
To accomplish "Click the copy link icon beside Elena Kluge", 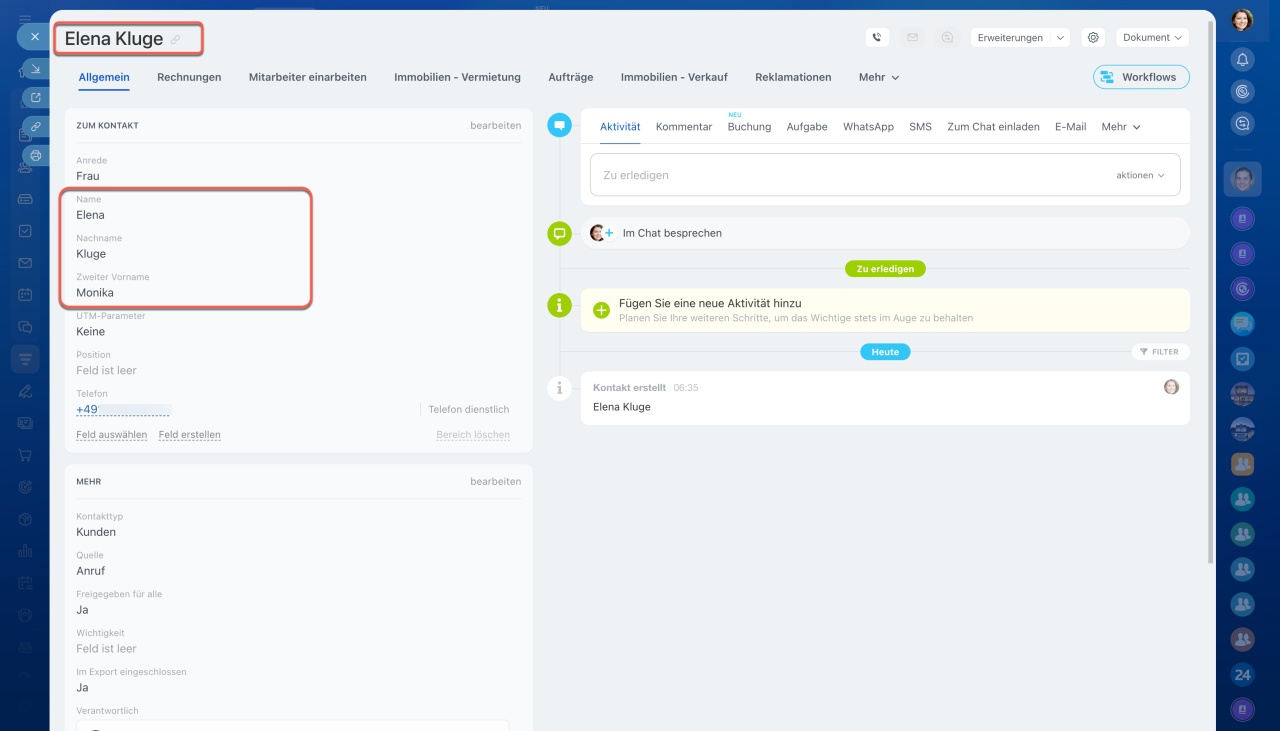I will coord(176,40).
